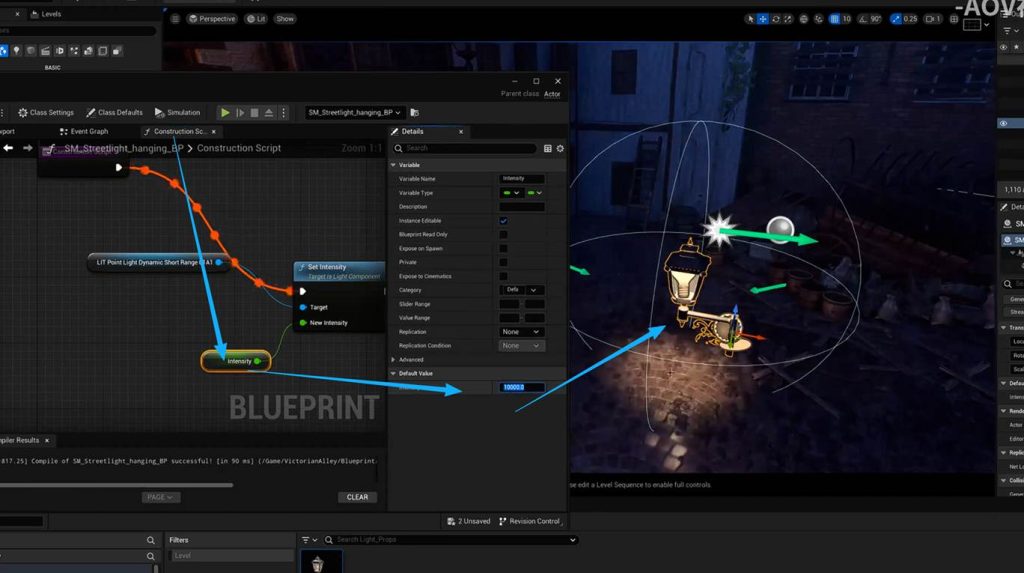Click the blueprint back navigation arrow
The height and width of the screenshot is (573, 1024).
pyautogui.click(x=8, y=148)
